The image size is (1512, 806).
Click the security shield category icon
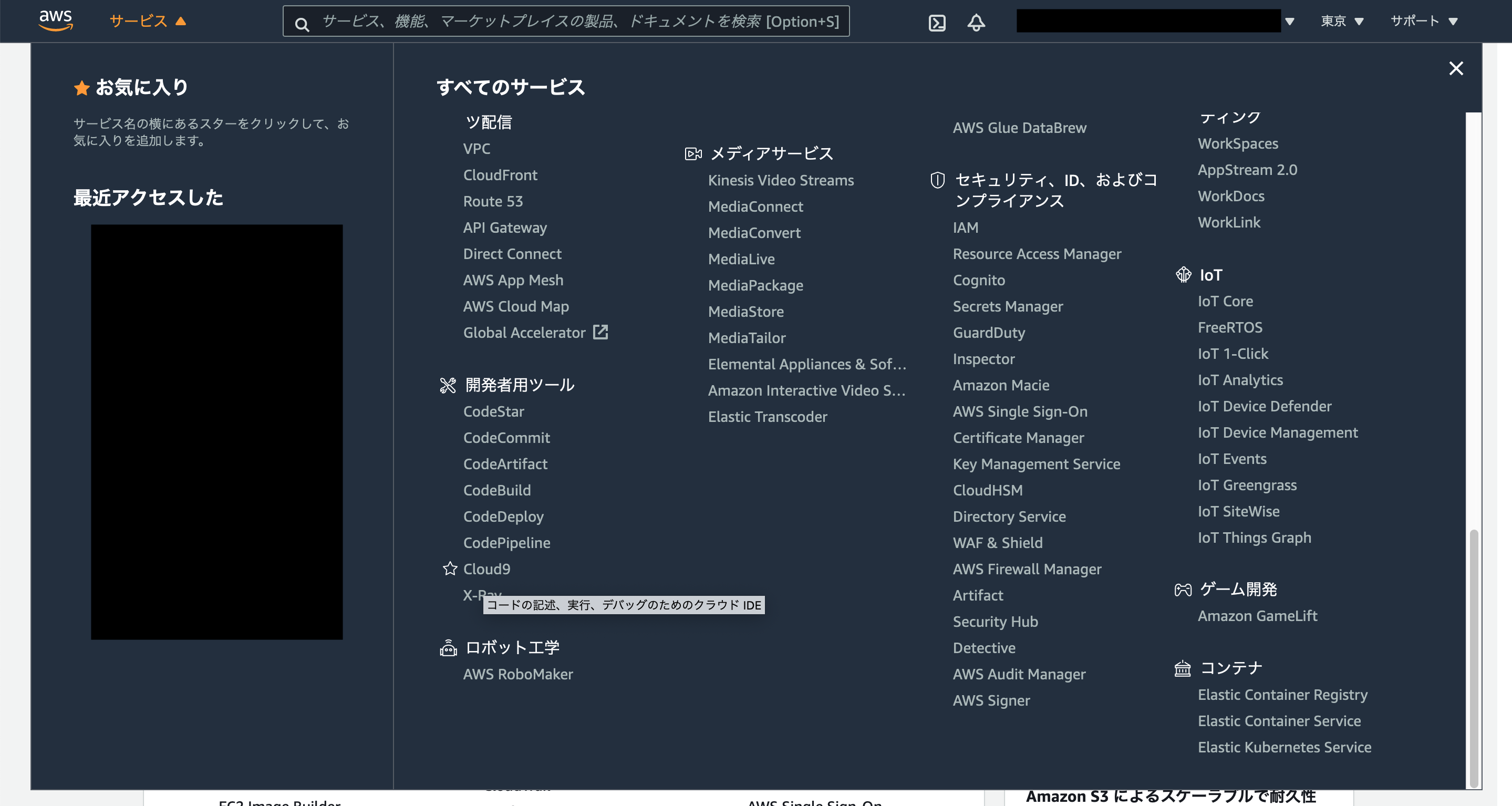(x=937, y=180)
